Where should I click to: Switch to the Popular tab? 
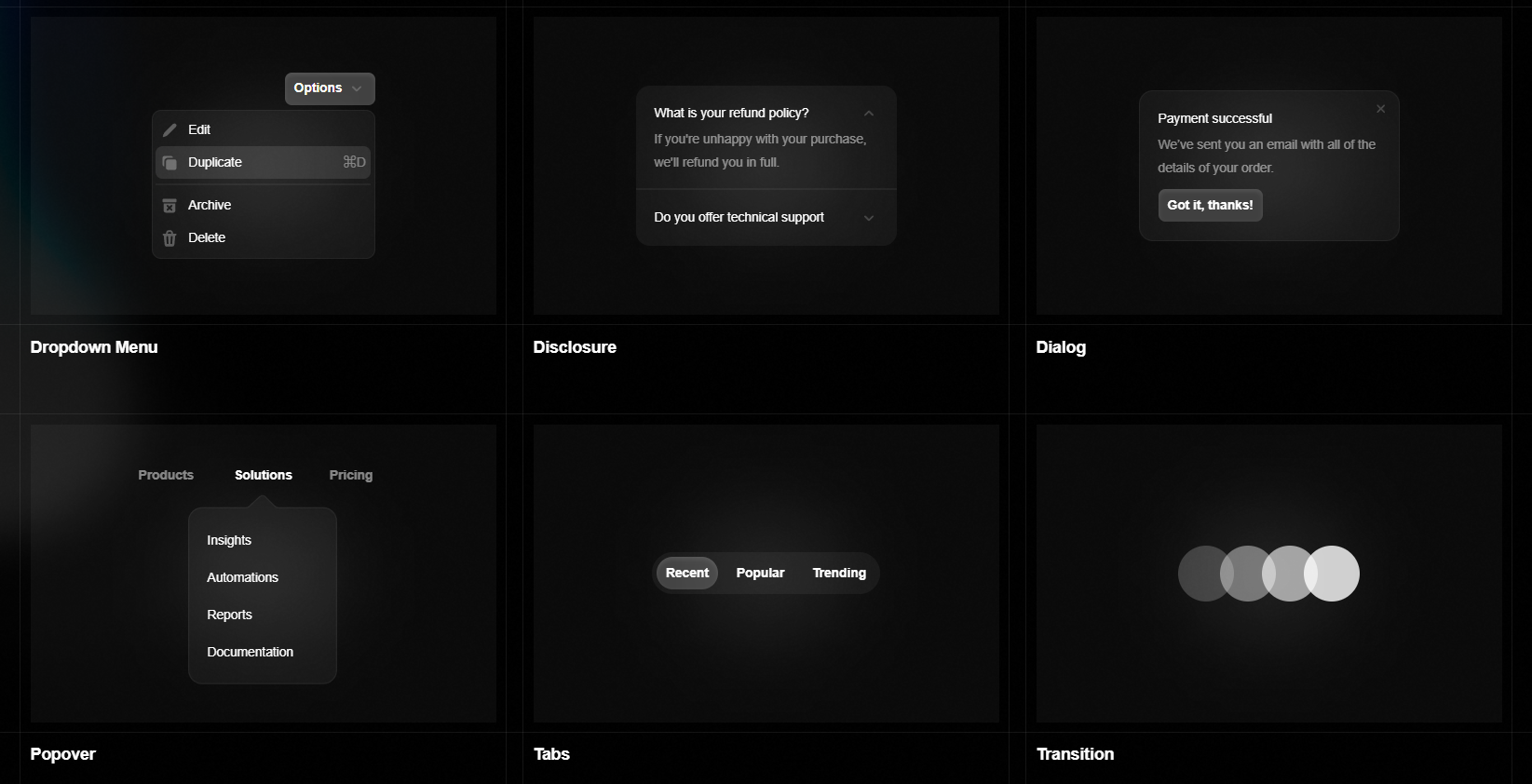(760, 573)
